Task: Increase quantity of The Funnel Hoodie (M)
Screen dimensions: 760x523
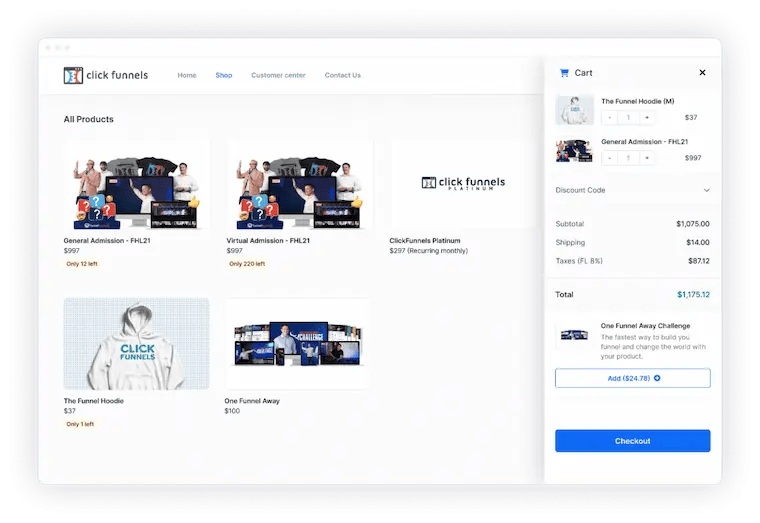Action: [647, 117]
